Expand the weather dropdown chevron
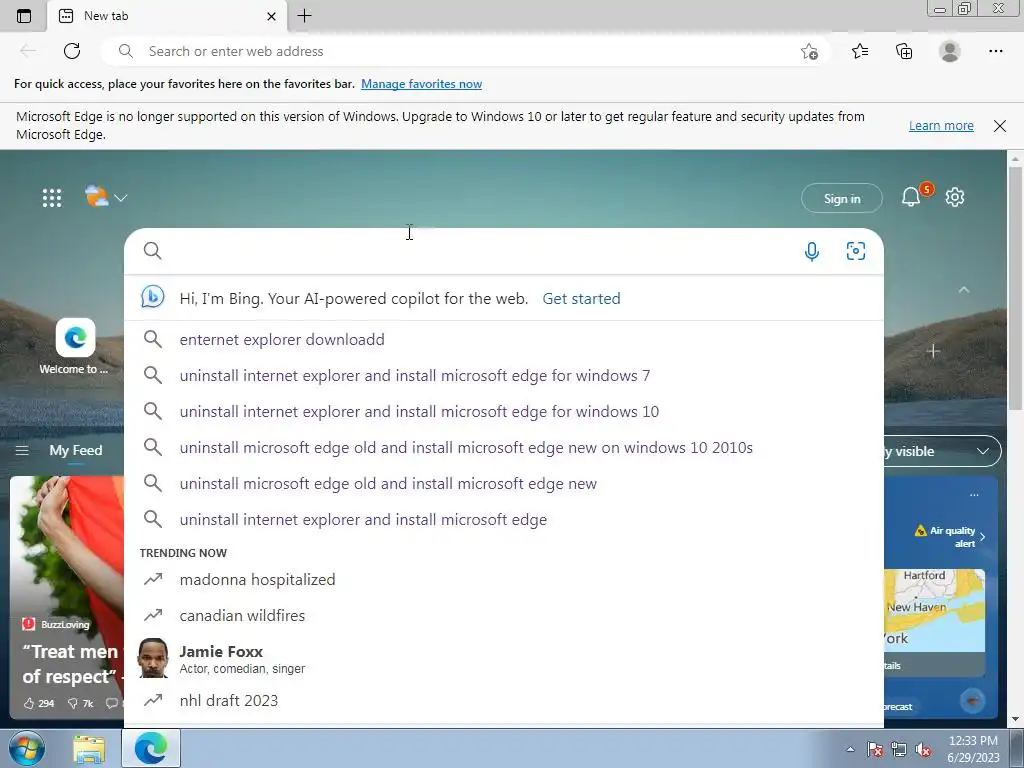 point(121,197)
